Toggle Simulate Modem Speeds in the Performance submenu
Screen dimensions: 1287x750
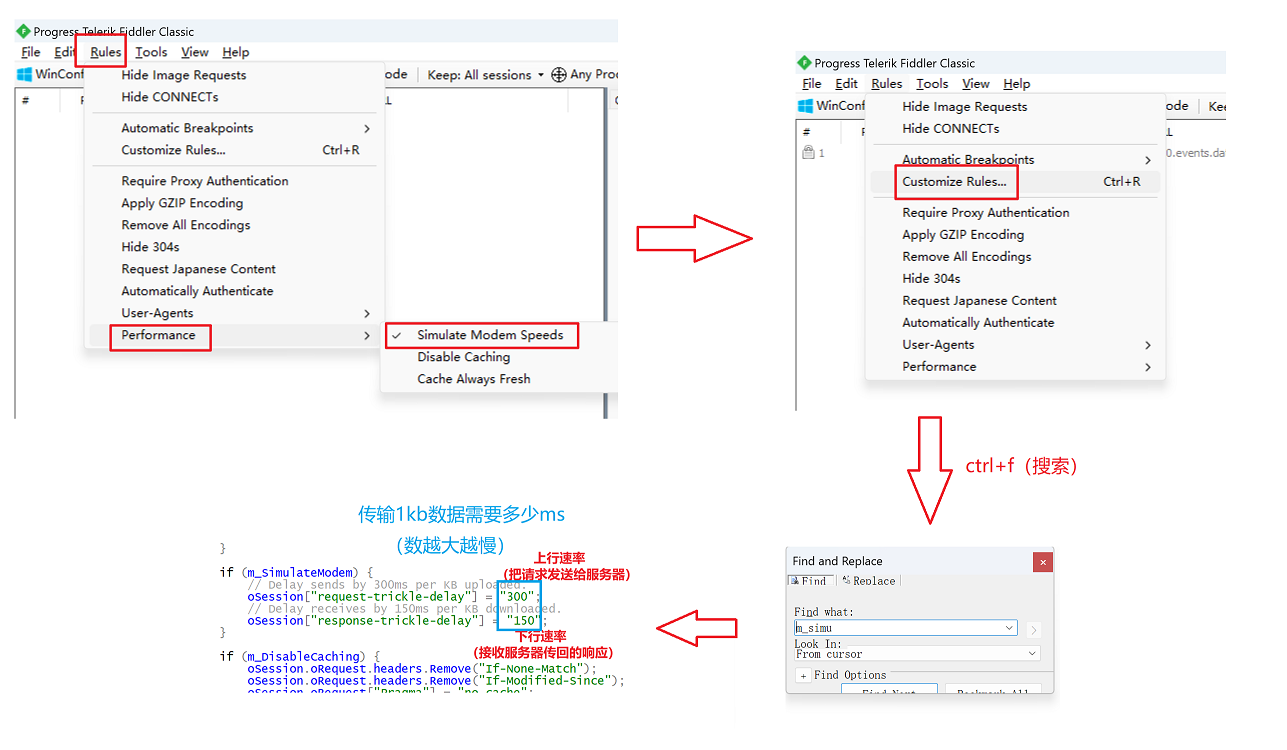click(x=490, y=335)
